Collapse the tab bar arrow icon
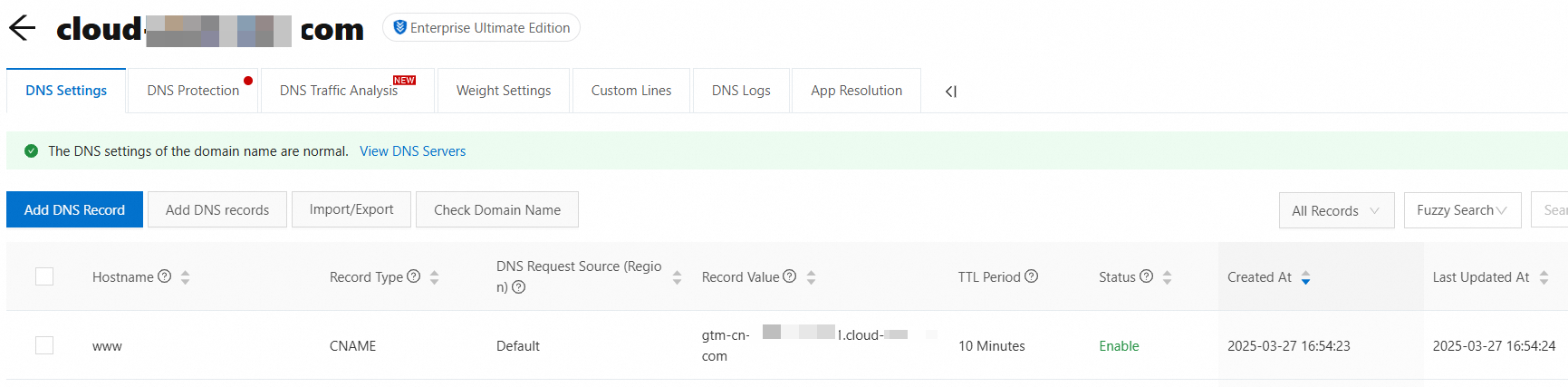This screenshot has width=1568, height=387. pos(950,92)
